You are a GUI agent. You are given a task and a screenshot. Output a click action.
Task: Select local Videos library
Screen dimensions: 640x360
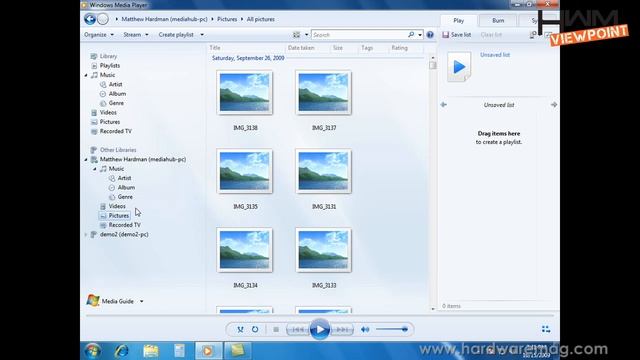tap(108, 113)
